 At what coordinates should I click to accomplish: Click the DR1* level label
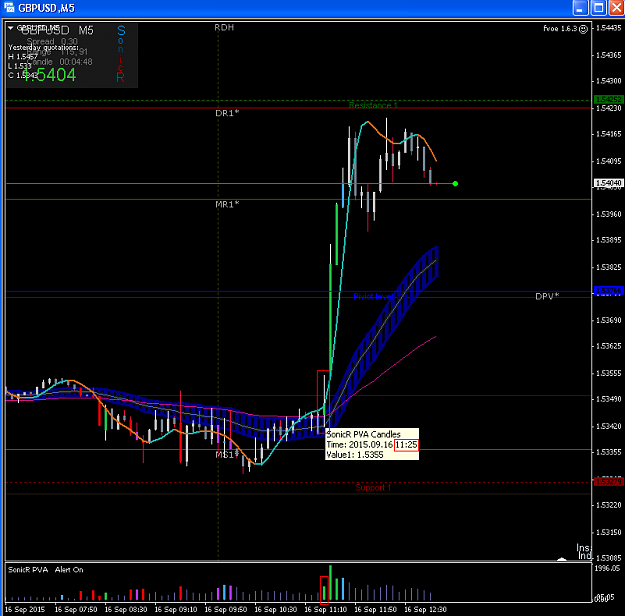tap(227, 113)
